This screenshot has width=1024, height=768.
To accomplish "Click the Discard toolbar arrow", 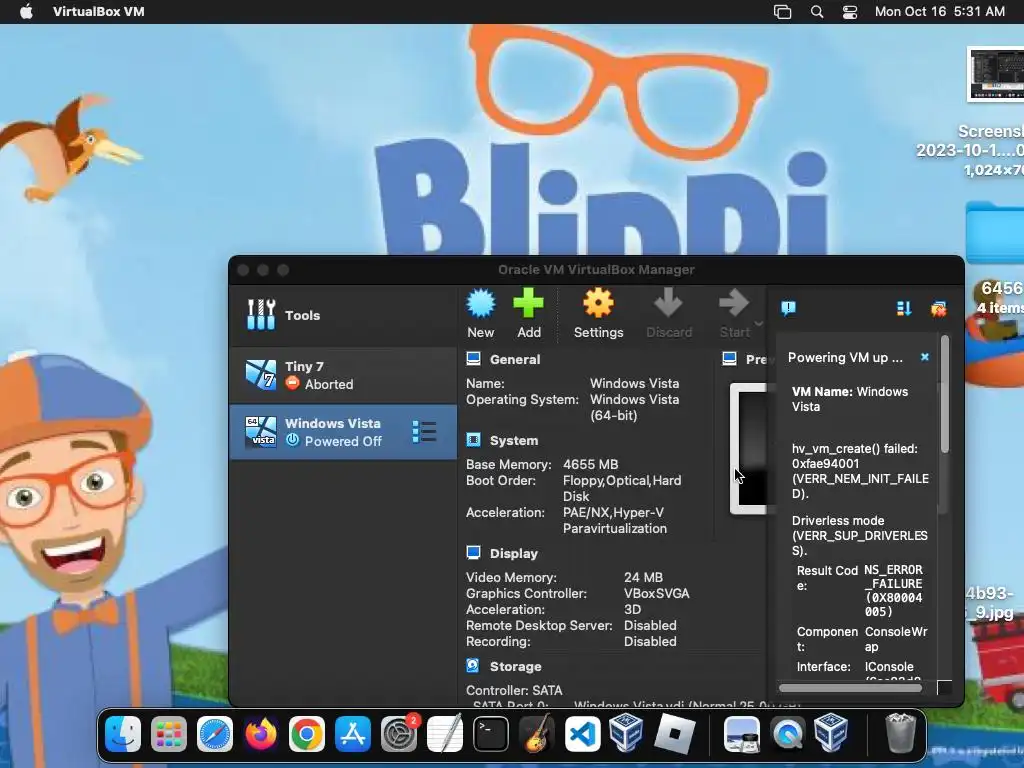I will (x=668, y=304).
